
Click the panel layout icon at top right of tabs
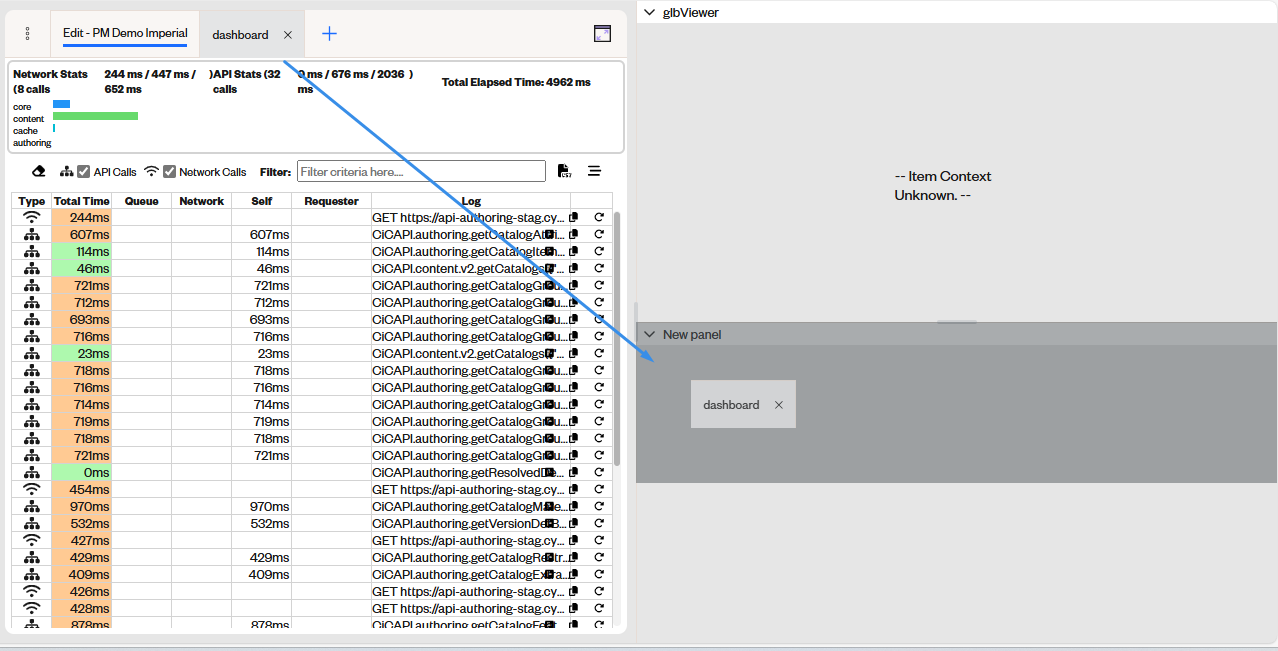point(602,32)
